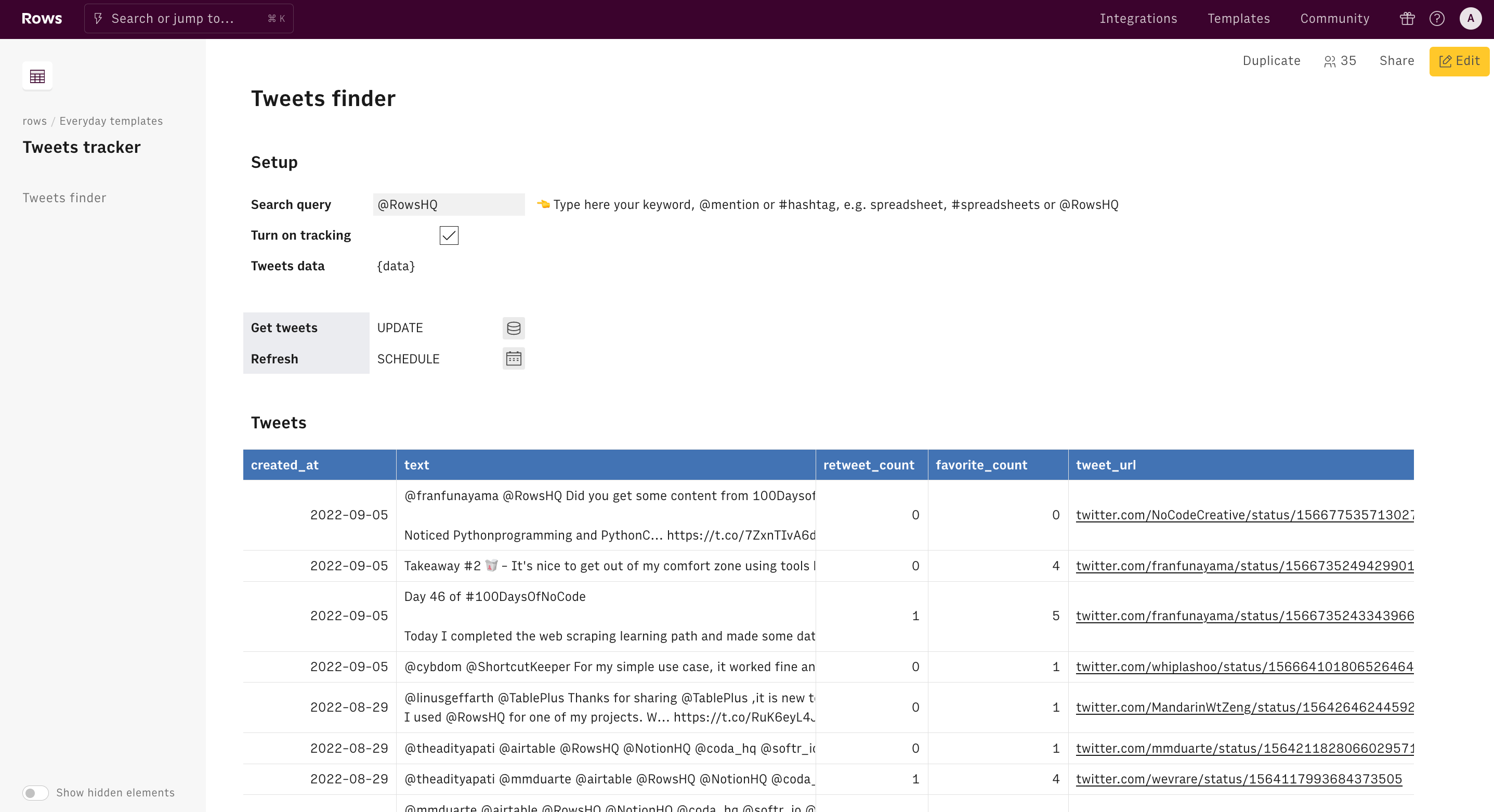
Task: Enable the Show hidden elements toggle
Action: [35, 792]
